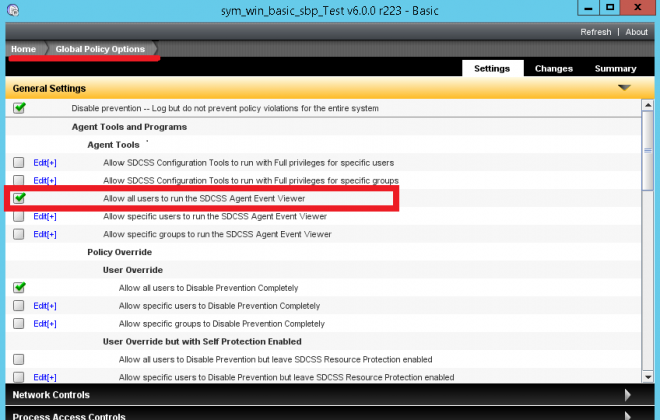Click the scrollbar up arrow
This screenshot has width=660, height=420.
648,105
